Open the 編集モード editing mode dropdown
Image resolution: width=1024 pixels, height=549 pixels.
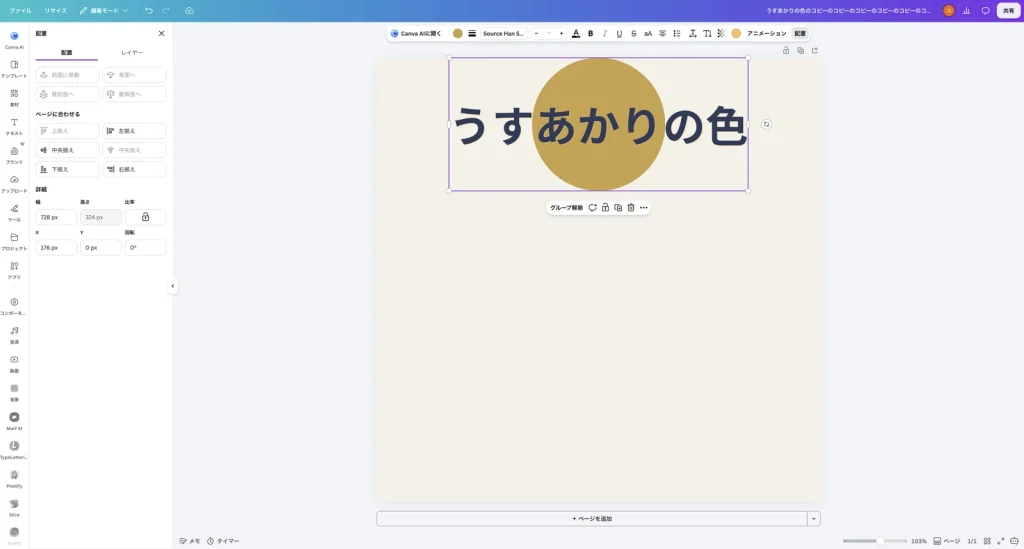(104, 10)
